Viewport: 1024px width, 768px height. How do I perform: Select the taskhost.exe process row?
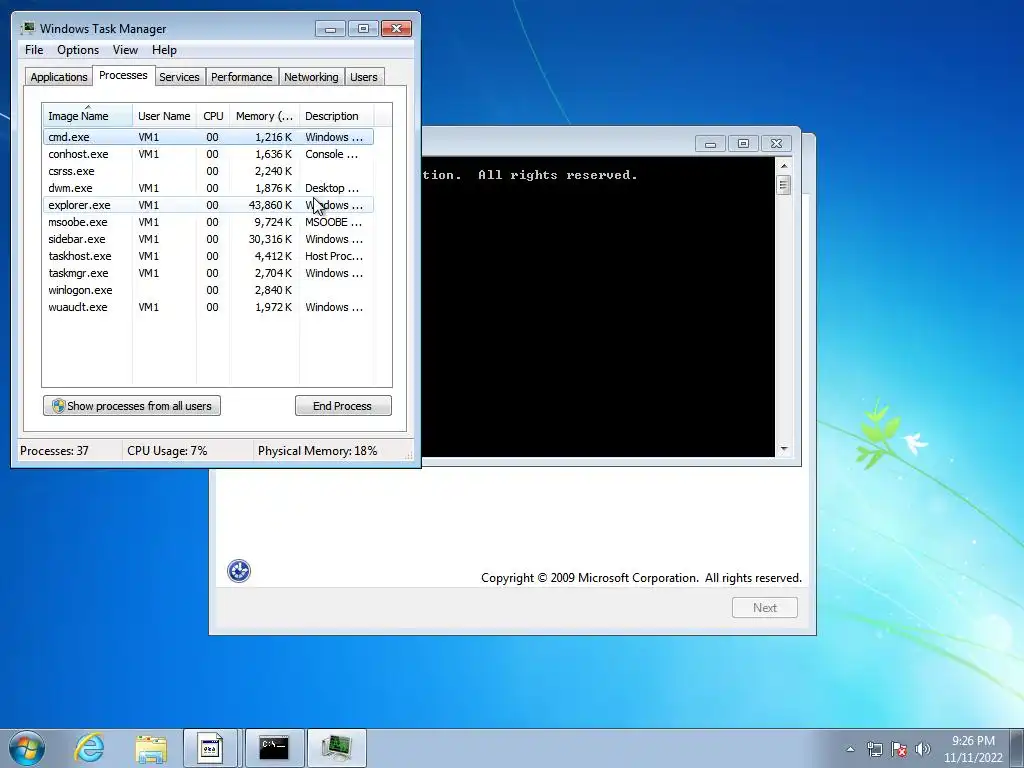pyautogui.click(x=208, y=256)
